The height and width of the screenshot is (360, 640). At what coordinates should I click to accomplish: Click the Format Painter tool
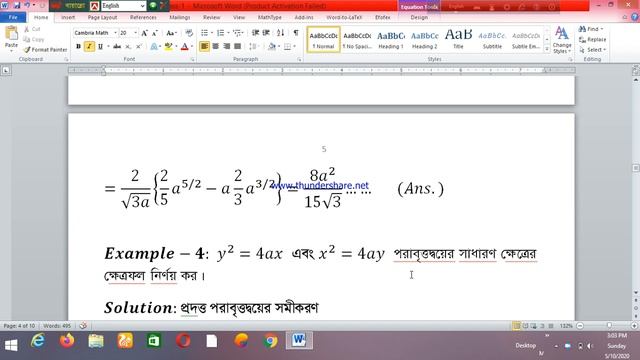point(45,50)
